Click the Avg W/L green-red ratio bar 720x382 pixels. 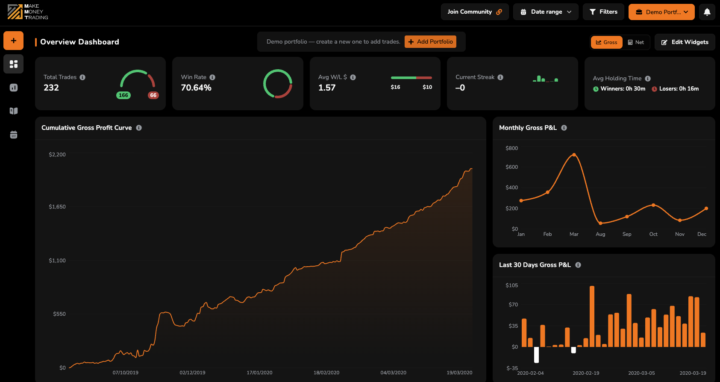click(x=411, y=78)
